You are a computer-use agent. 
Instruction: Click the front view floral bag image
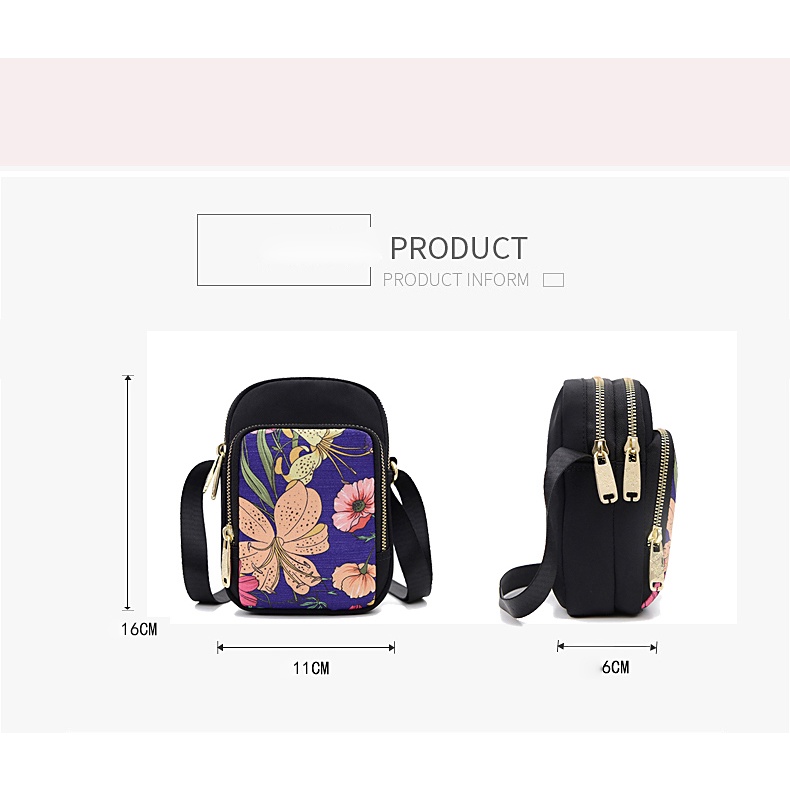pos(306,496)
